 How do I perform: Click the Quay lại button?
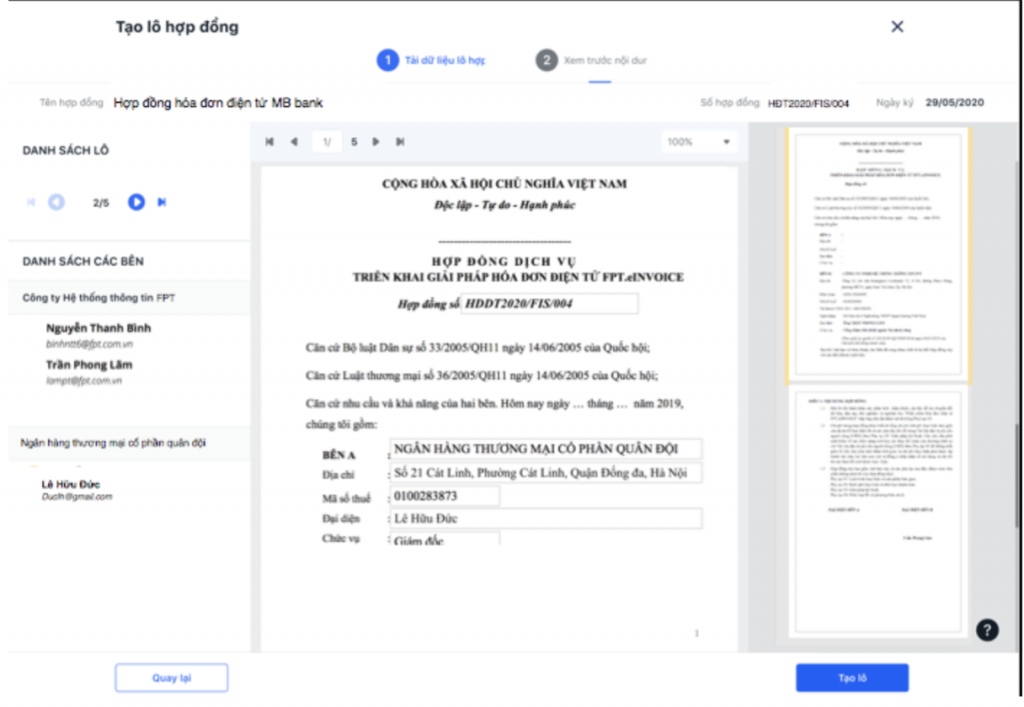tap(172, 678)
